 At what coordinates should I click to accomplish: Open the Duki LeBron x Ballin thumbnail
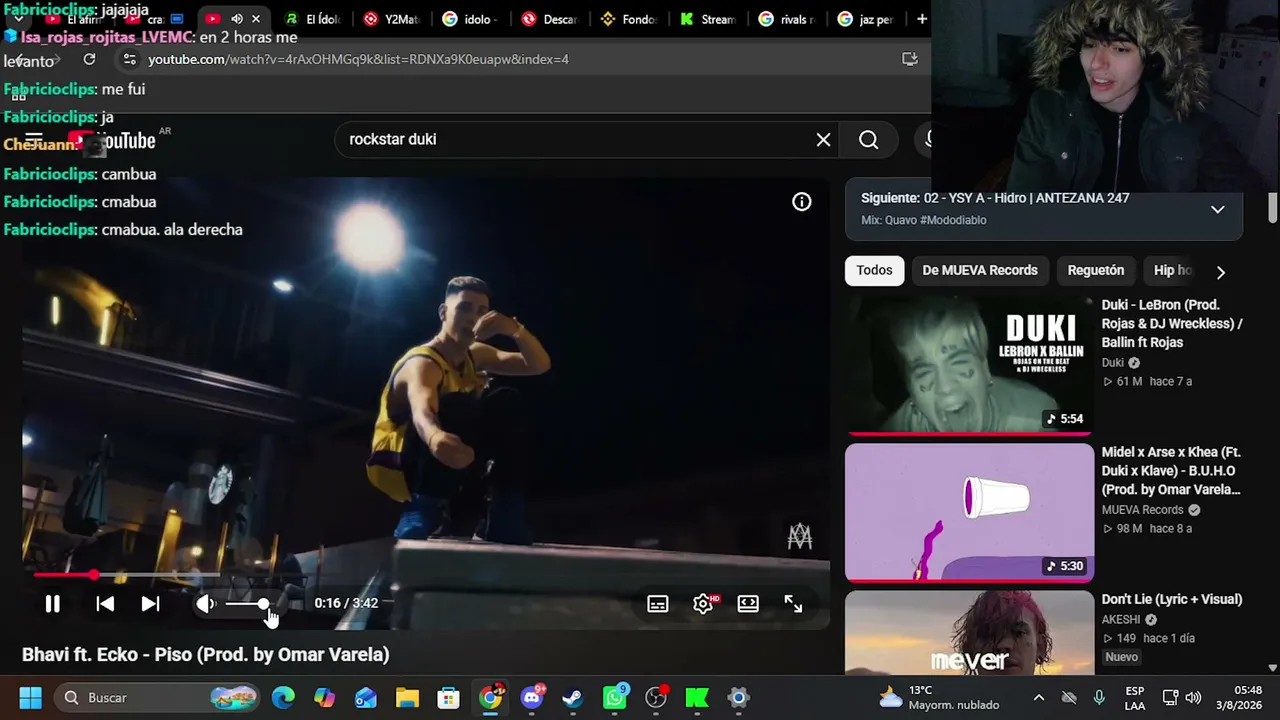click(x=969, y=365)
